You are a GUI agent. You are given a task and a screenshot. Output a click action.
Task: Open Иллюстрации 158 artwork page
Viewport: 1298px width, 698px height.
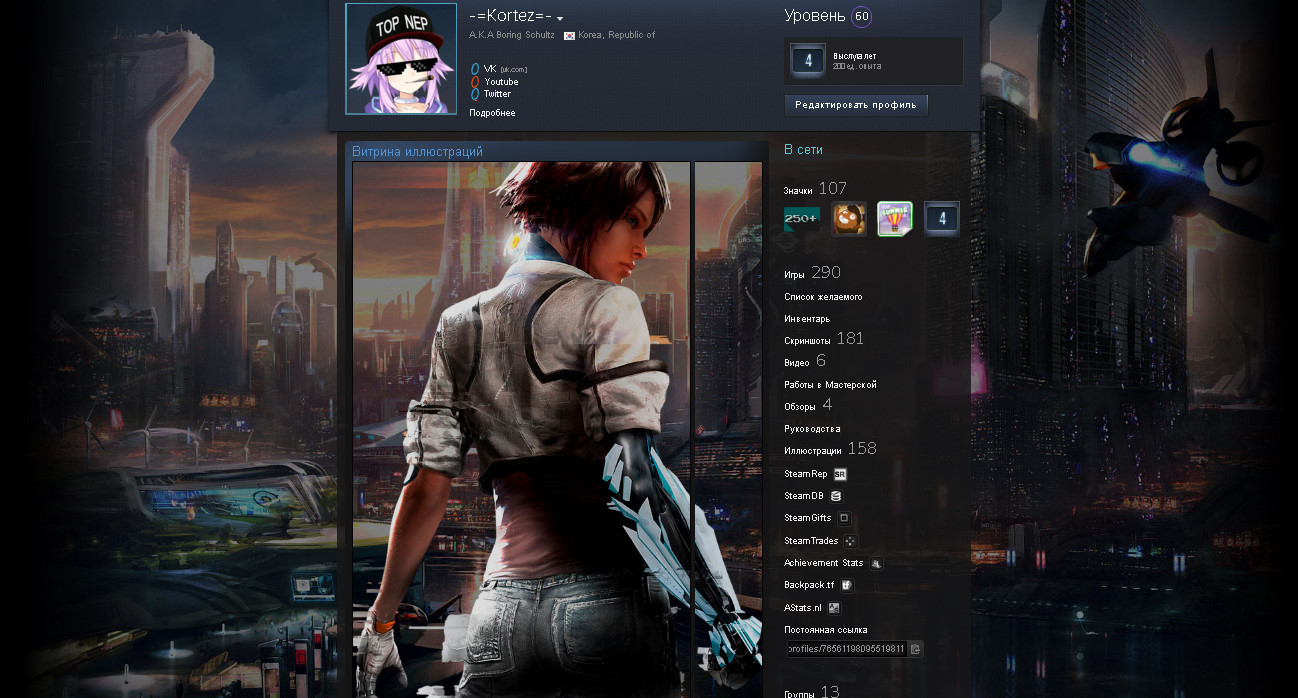pyautogui.click(x=830, y=449)
